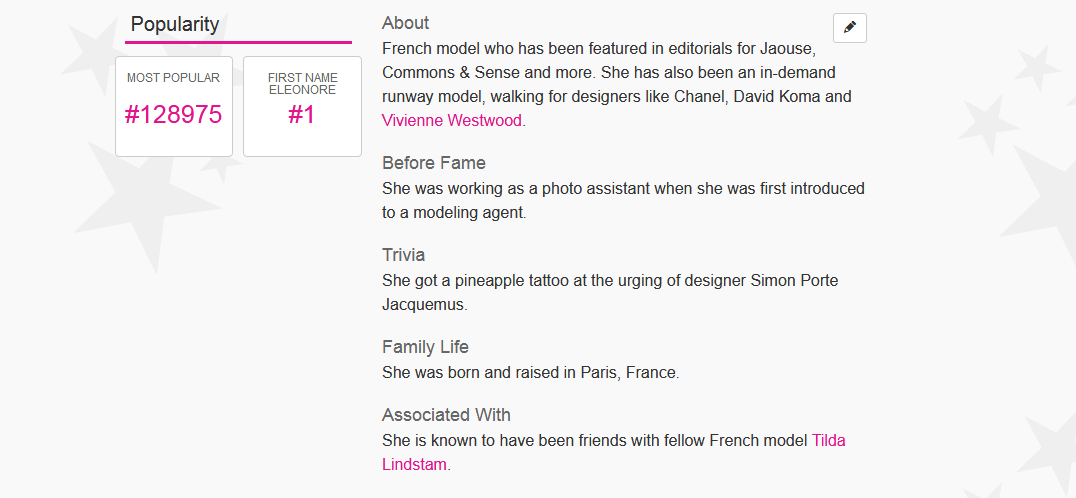Image resolution: width=1076 pixels, height=498 pixels.
Task: Click the Trivia heading
Action: [404, 254]
